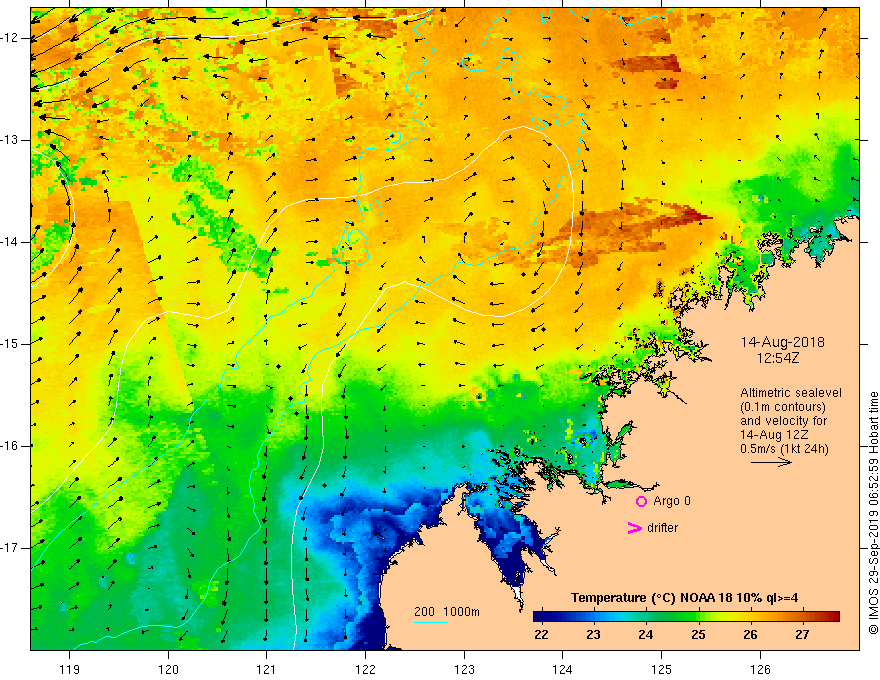Click the '14-Aug 12Z' legend line

point(774,435)
